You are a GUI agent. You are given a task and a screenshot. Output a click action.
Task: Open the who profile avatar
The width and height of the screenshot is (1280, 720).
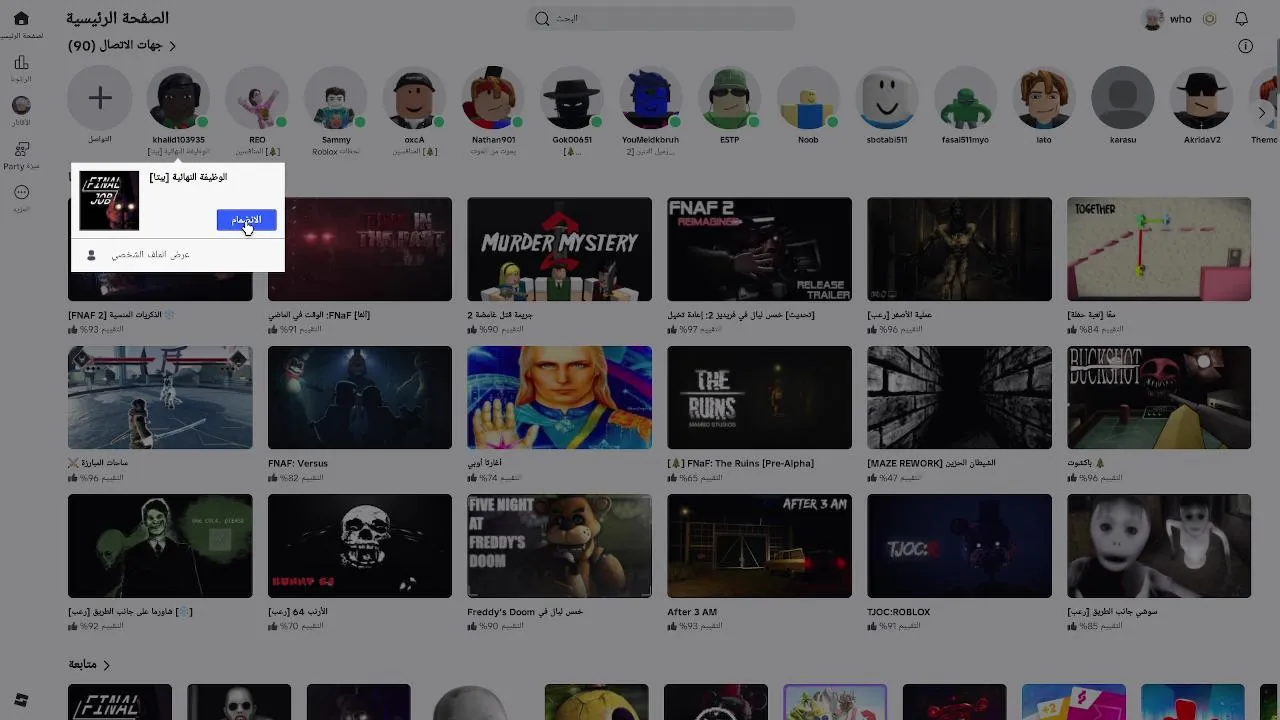[1153, 19]
